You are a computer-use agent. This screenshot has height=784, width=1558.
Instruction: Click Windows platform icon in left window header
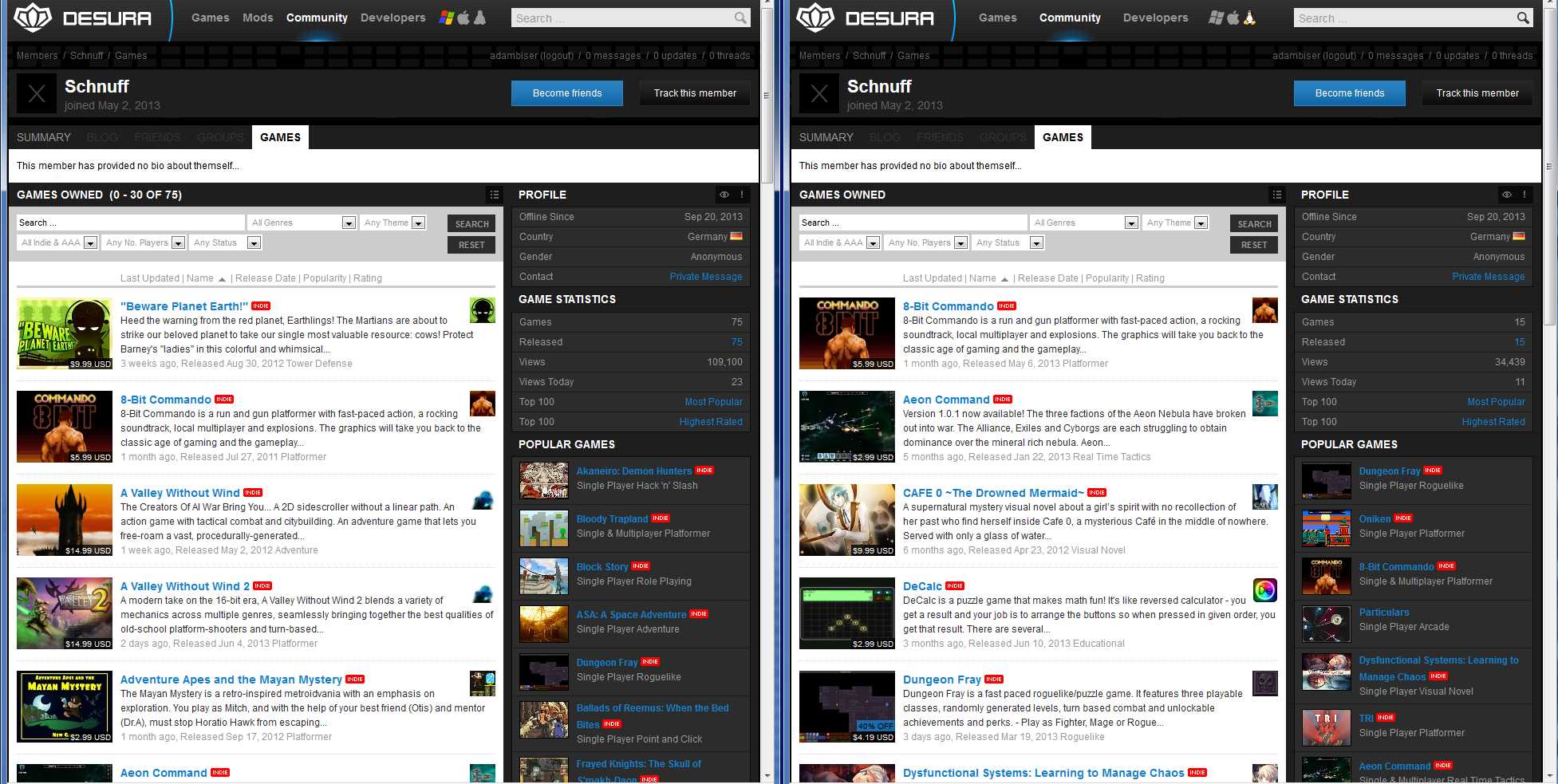coord(447,18)
